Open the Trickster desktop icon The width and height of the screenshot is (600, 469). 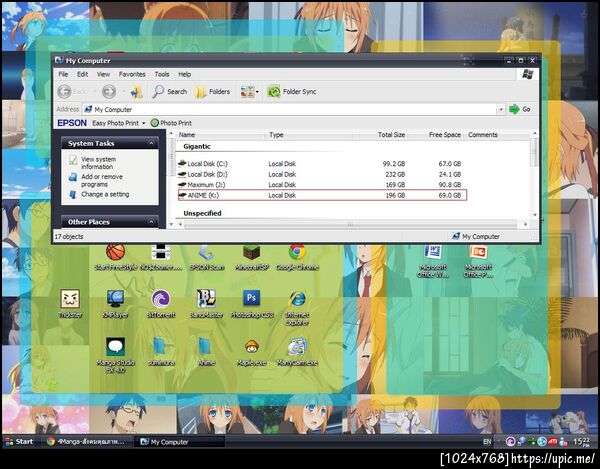point(70,304)
